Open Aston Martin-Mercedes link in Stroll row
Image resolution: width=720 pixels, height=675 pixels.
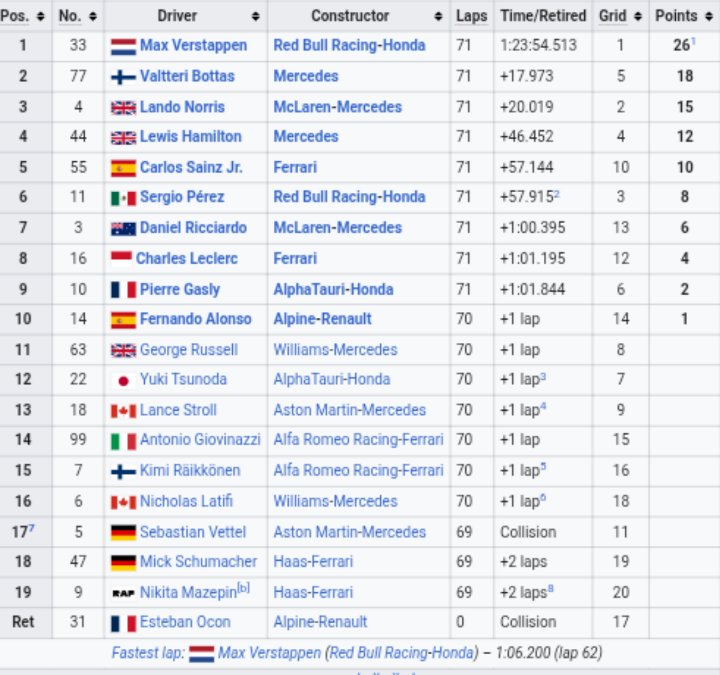point(349,410)
